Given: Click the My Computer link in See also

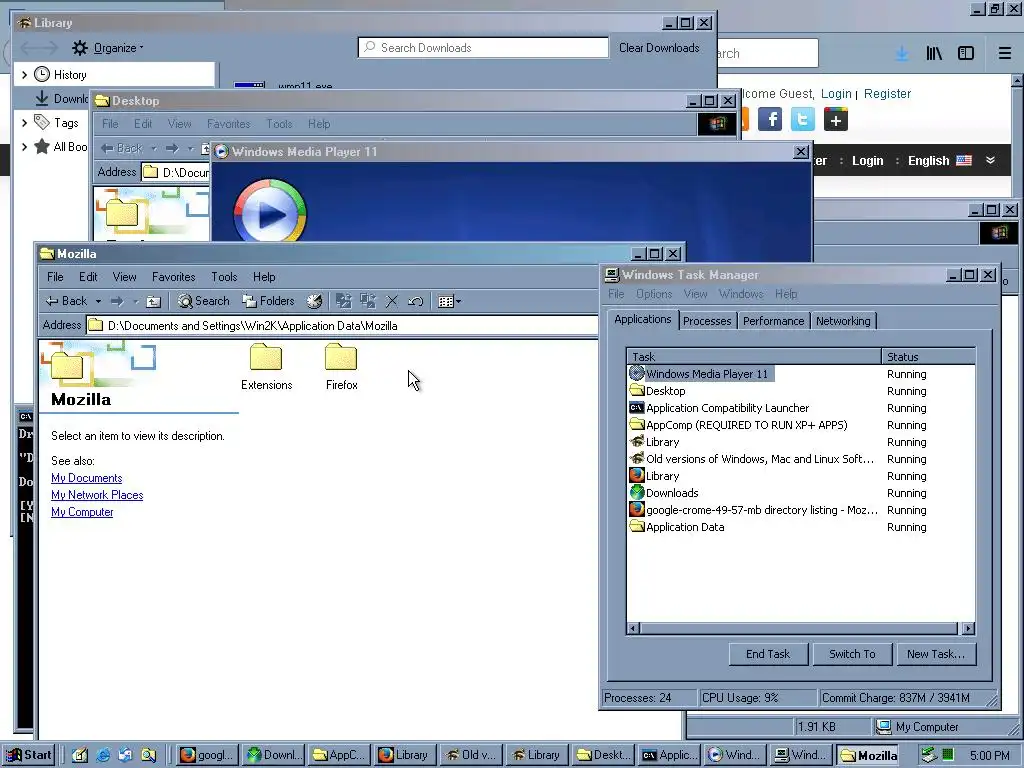Looking at the screenshot, I should tap(82, 512).
